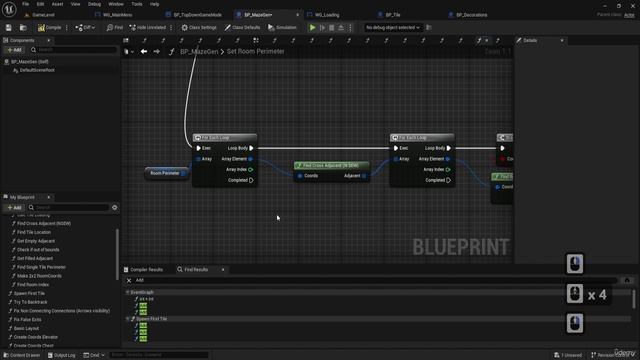Open the Diff dropdown
The height and width of the screenshot is (360, 640).
pos(85,27)
